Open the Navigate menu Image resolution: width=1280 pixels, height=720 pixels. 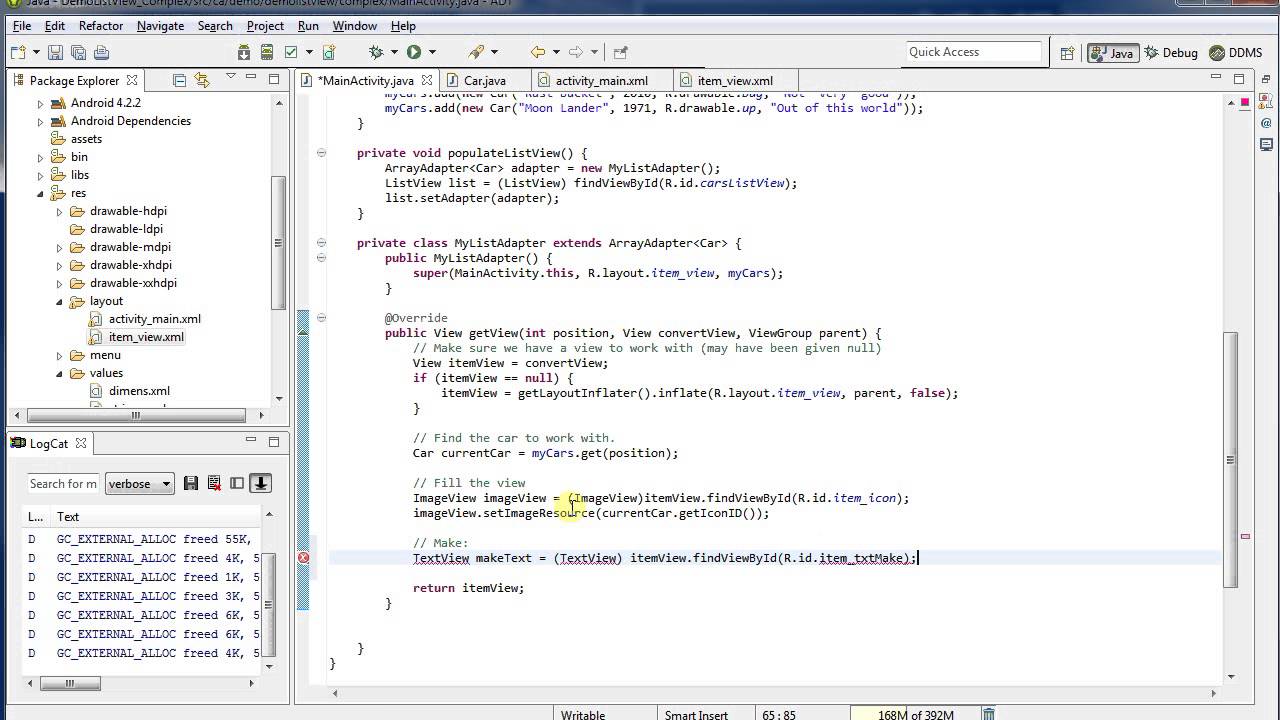[x=160, y=25]
